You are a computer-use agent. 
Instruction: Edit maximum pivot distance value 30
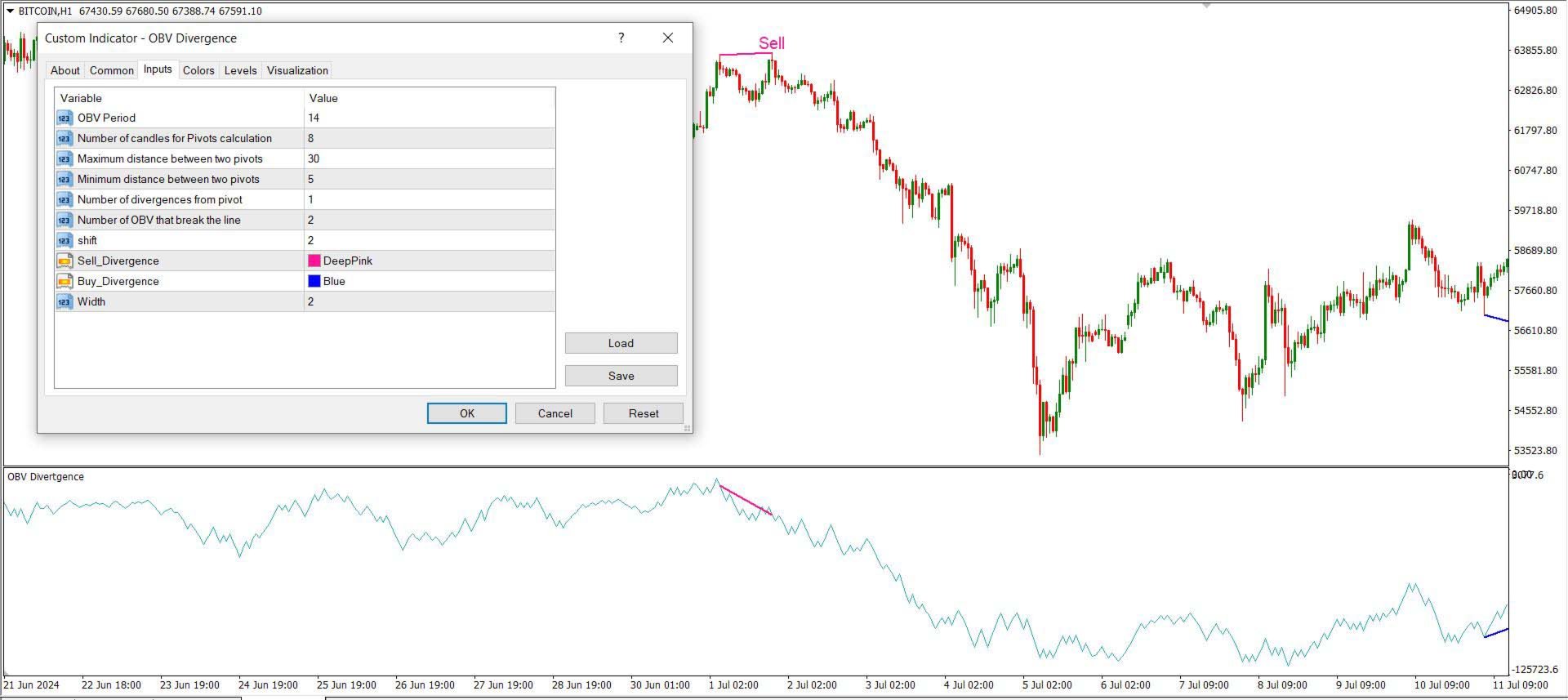click(430, 158)
